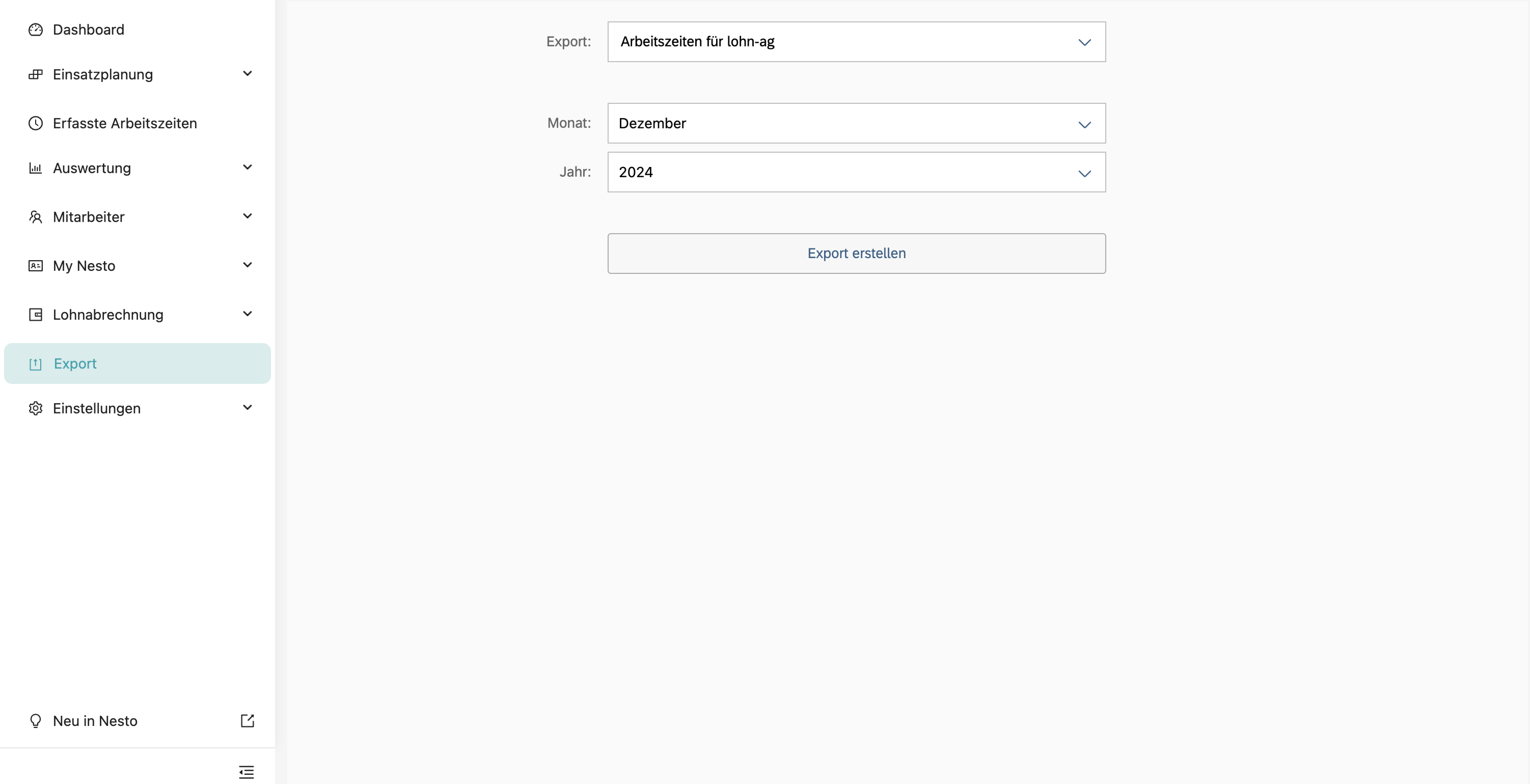Image resolution: width=1530 pixels, height=784 pixels.
Task: Click the Einstellungen gear icon
Action: pyautogui.click(x=36, y=408)
